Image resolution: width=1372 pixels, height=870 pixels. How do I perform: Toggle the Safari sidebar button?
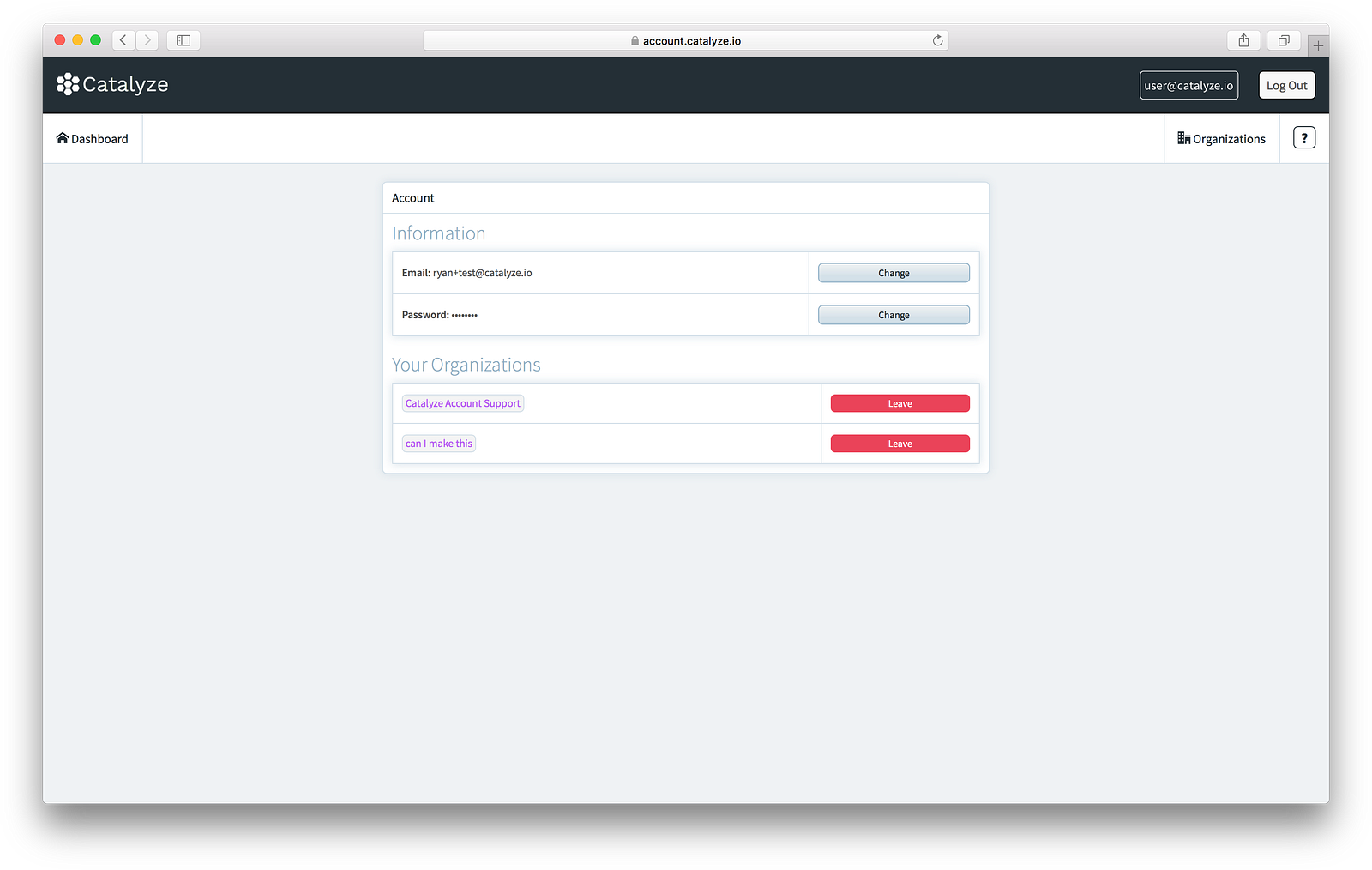tap(184, 40)
